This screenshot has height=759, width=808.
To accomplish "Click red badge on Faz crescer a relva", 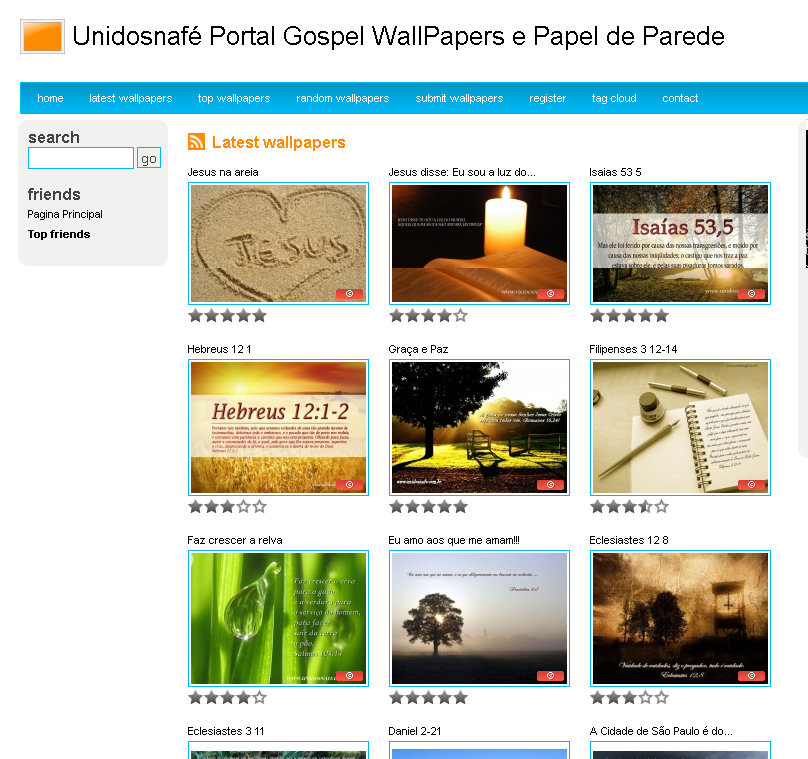I will click(x=349, y=676).
